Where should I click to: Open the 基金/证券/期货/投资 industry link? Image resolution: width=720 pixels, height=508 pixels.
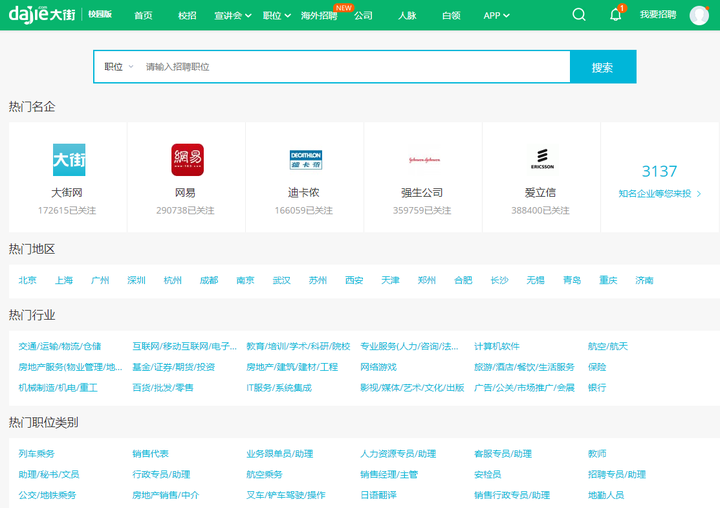tap(174, 367)
